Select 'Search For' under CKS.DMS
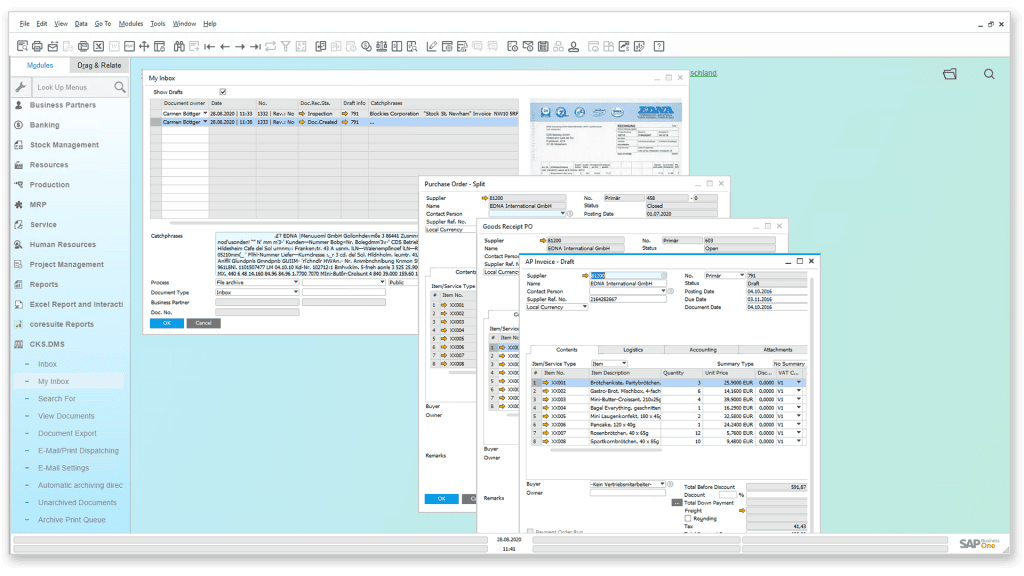The height and width of the screenshot is (576, 1024). (57, 398)
